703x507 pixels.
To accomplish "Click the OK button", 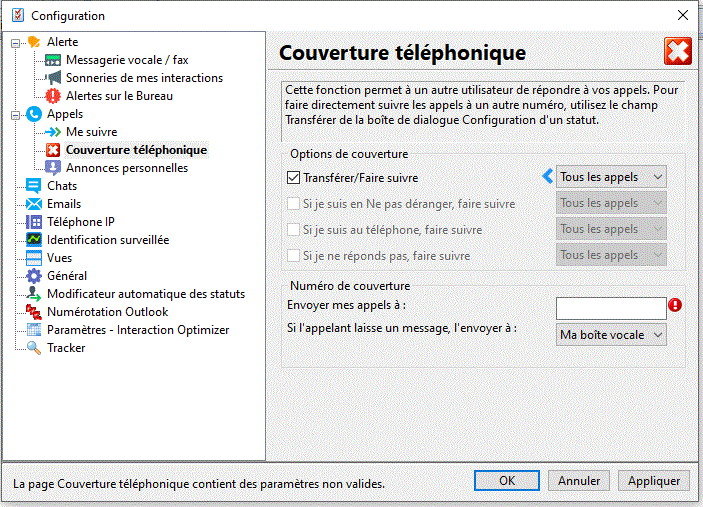I will click(x=506, y=481).
